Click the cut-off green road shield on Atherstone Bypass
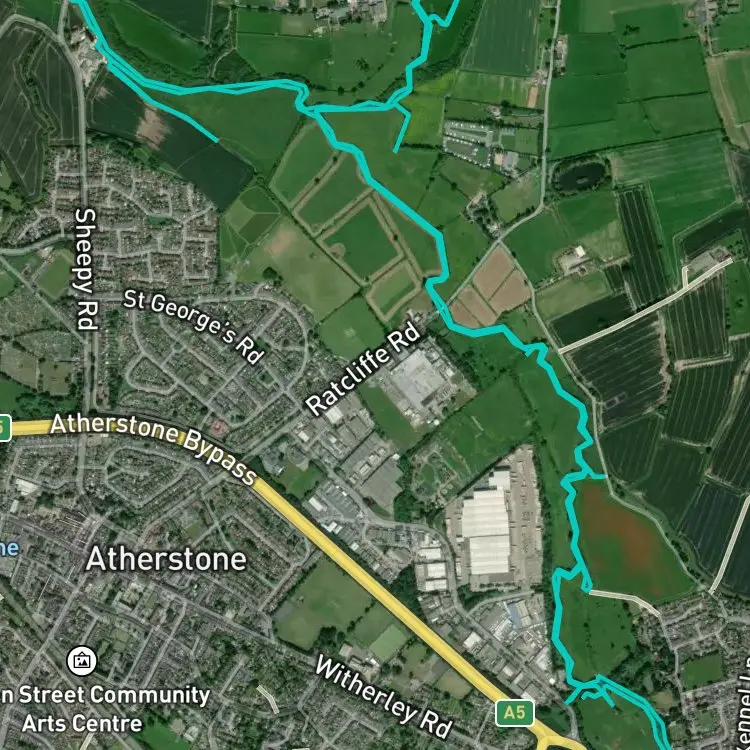 [x=5, y=428]
